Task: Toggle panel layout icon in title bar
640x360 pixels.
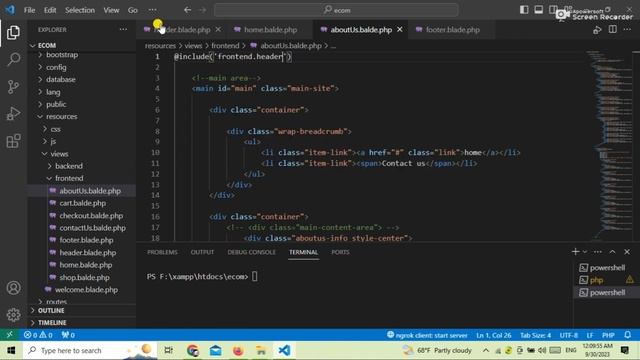Action: pyautogui.click(x=539, y=10)
